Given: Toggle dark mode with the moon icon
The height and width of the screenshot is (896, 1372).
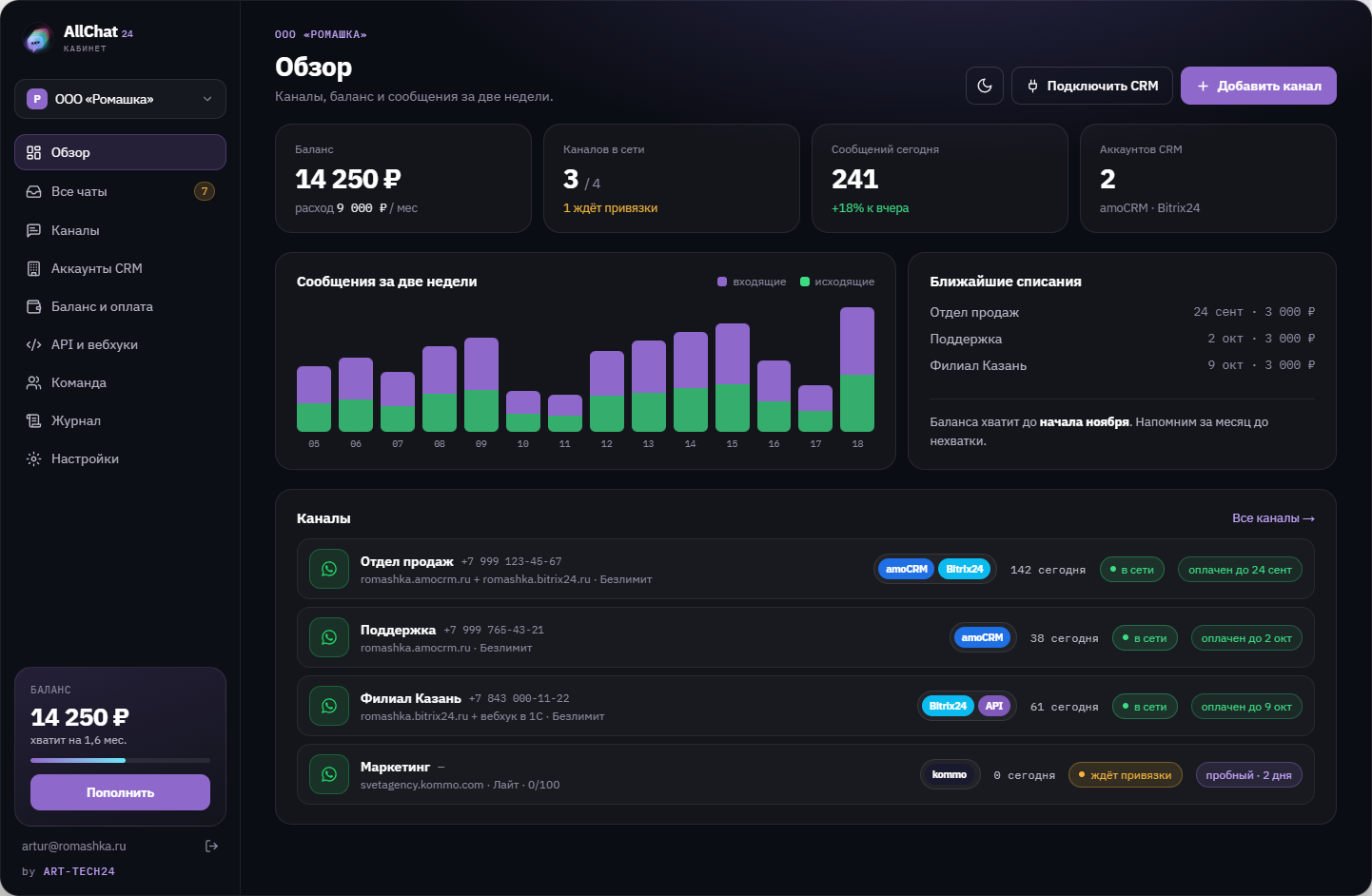Looking at the screenshot, I should coord(985,86).
